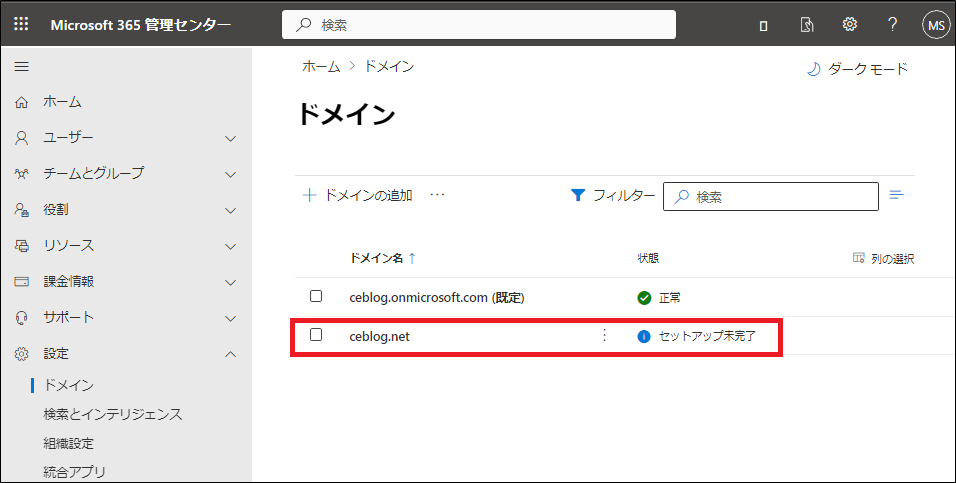Click the ドメイン breadcrumb

coord(389,66)
